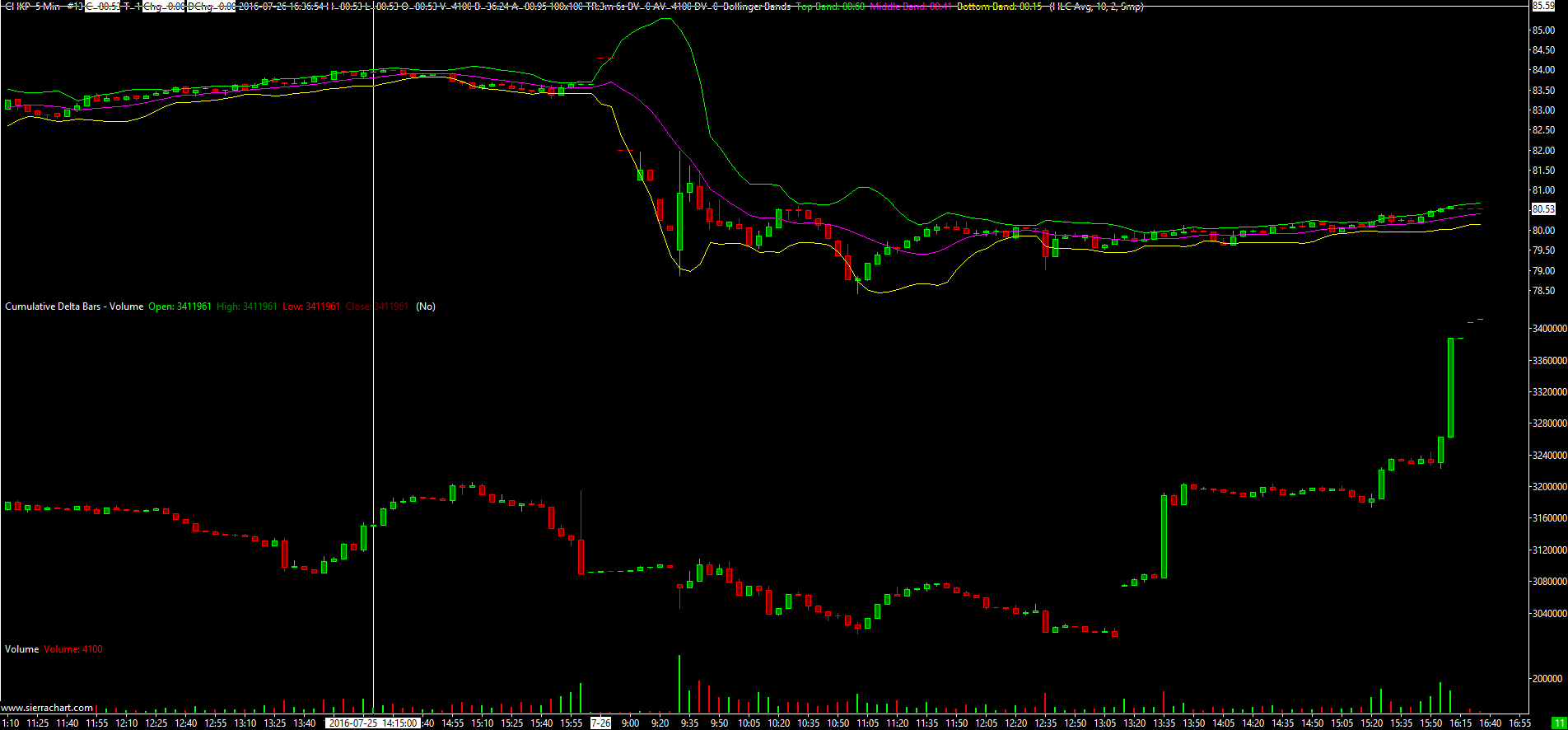Click the 200000 level on volume scale
Screen dimensions: 1568x730
1547,679
